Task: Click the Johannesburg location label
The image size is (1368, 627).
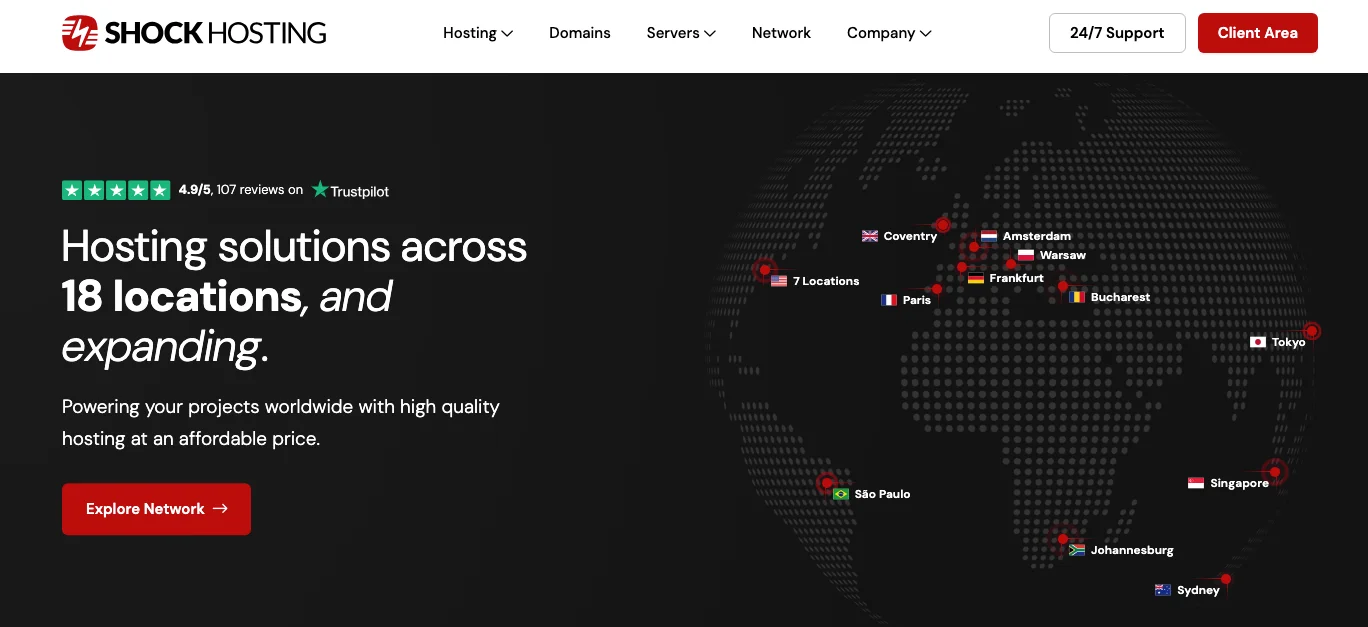Action: click(1132, 550)
